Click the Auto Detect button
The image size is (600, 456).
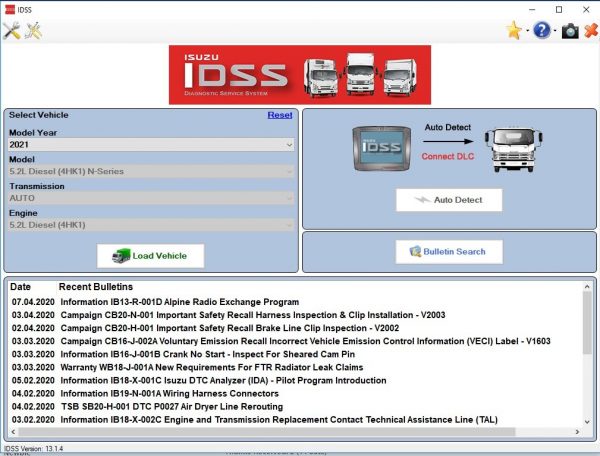click(x=449, y=200)
